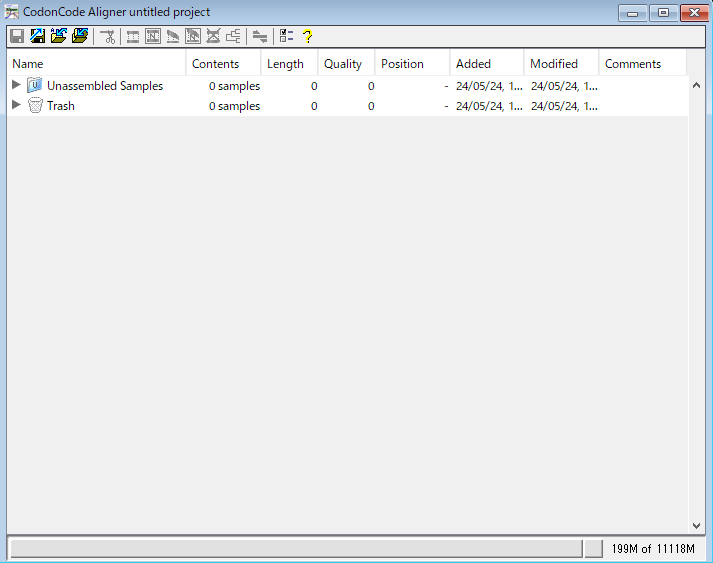
Task: Click Added date in Unassembled Samples row
Action: [x=489, y=86]
